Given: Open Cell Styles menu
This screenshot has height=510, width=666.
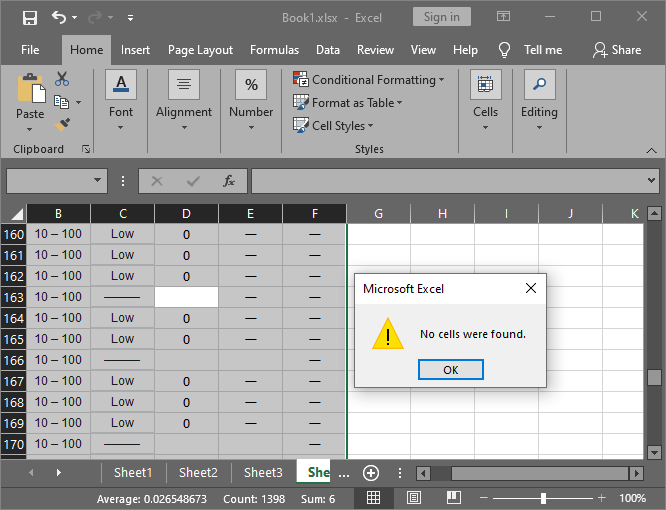Looking at the screenshot, I should pos(333,125).
